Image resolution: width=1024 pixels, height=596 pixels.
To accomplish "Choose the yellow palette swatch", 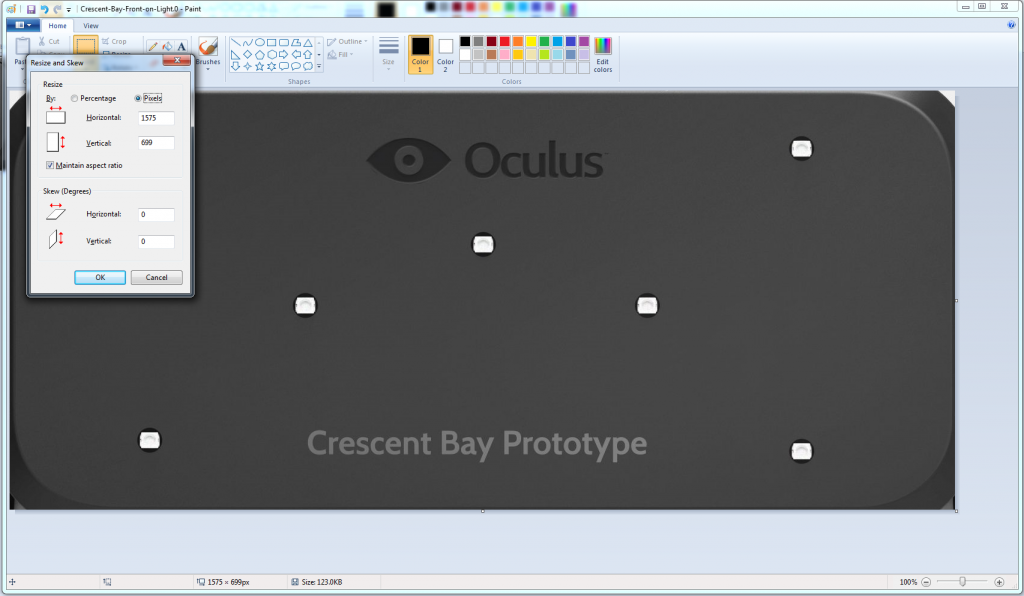I will (531, 42).
